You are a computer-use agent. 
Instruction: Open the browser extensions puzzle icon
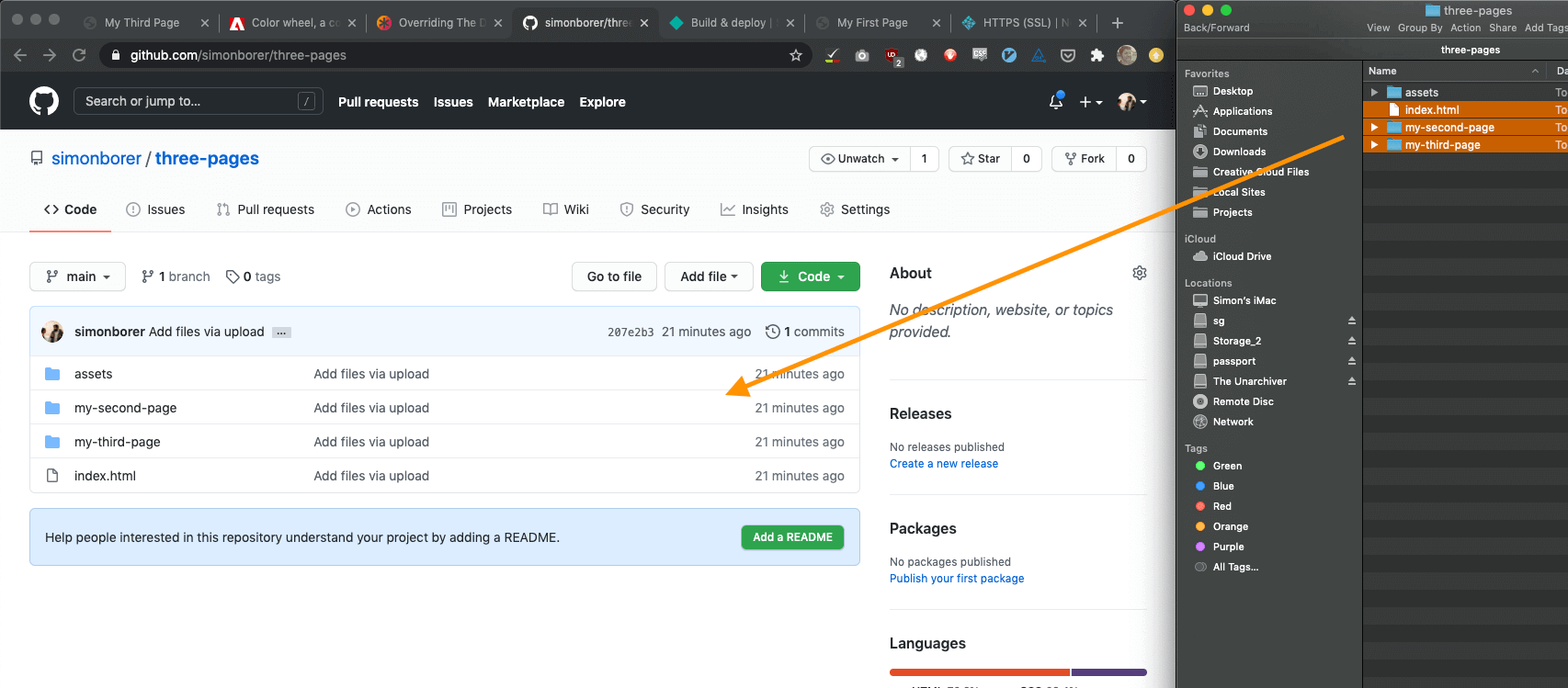click(1096, 55)
